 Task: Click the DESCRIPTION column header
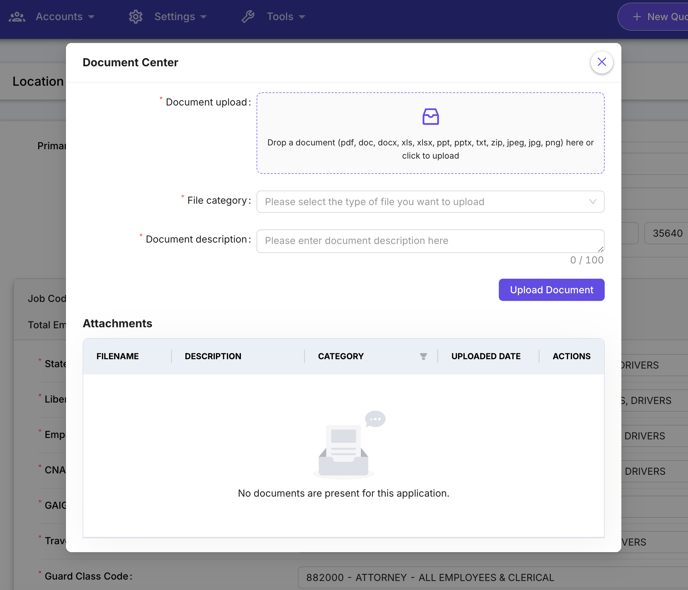[213, 356]
